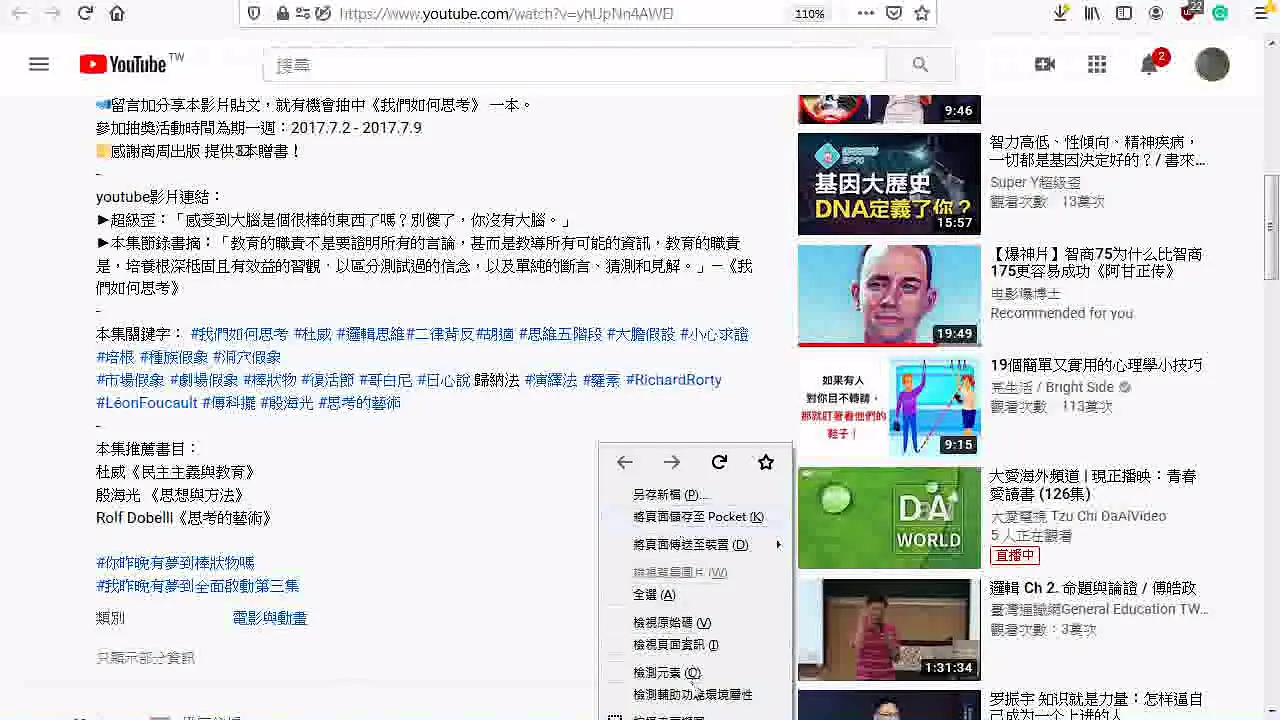Open Firefox account icon in toolbar

(x=1156, y=14)
